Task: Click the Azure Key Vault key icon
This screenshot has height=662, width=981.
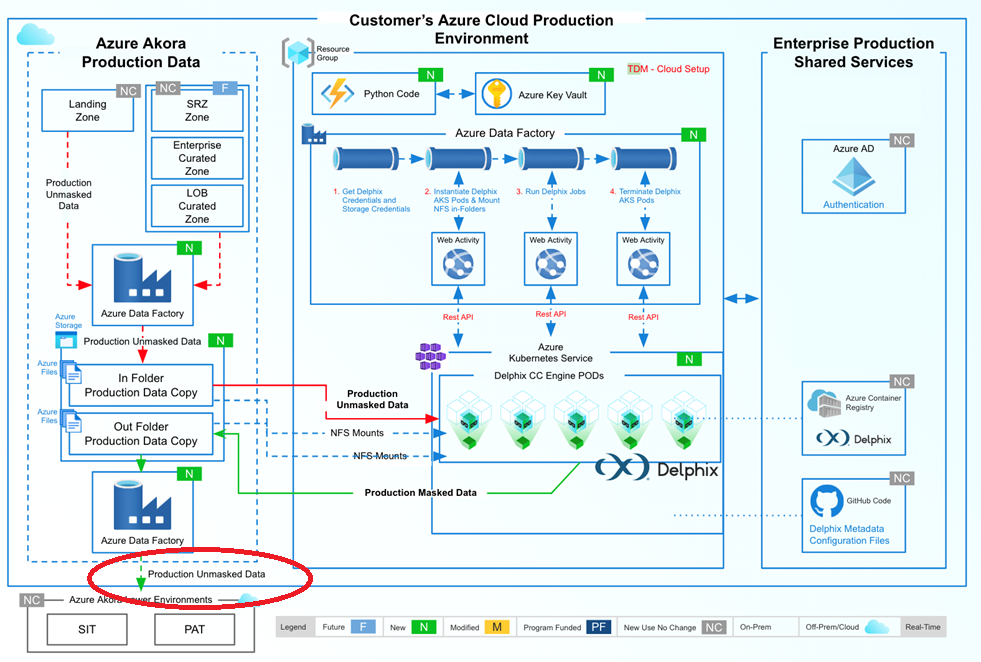Action: click(497, 94)
